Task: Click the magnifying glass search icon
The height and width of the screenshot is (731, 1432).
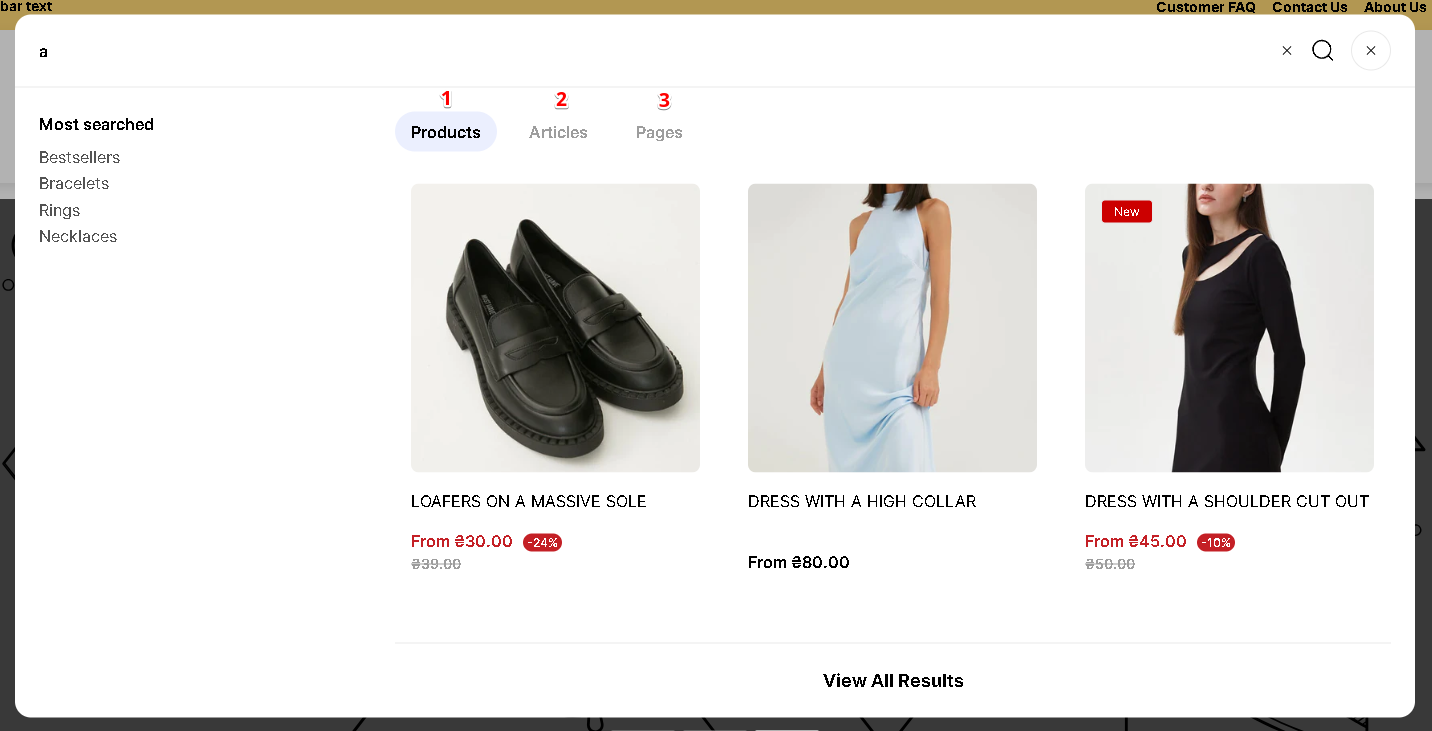Action: 1322,51
